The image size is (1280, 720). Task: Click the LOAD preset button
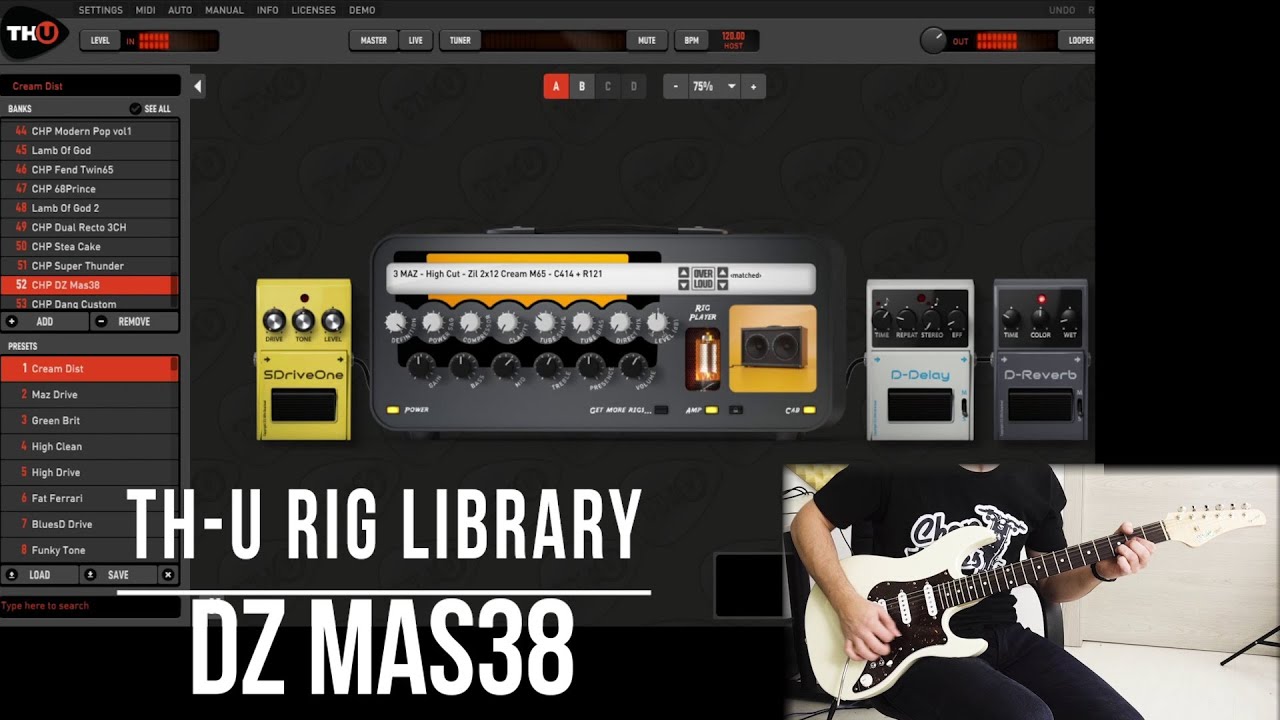tap(39, 575)
